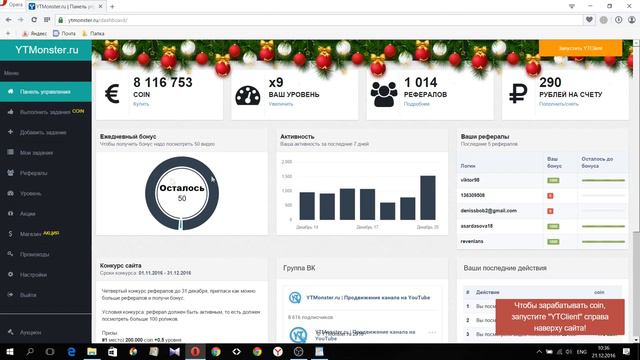Click the Купить link under COIN
Image resolution: width=640 pixels, height=360 pixels.
point(141,104)
